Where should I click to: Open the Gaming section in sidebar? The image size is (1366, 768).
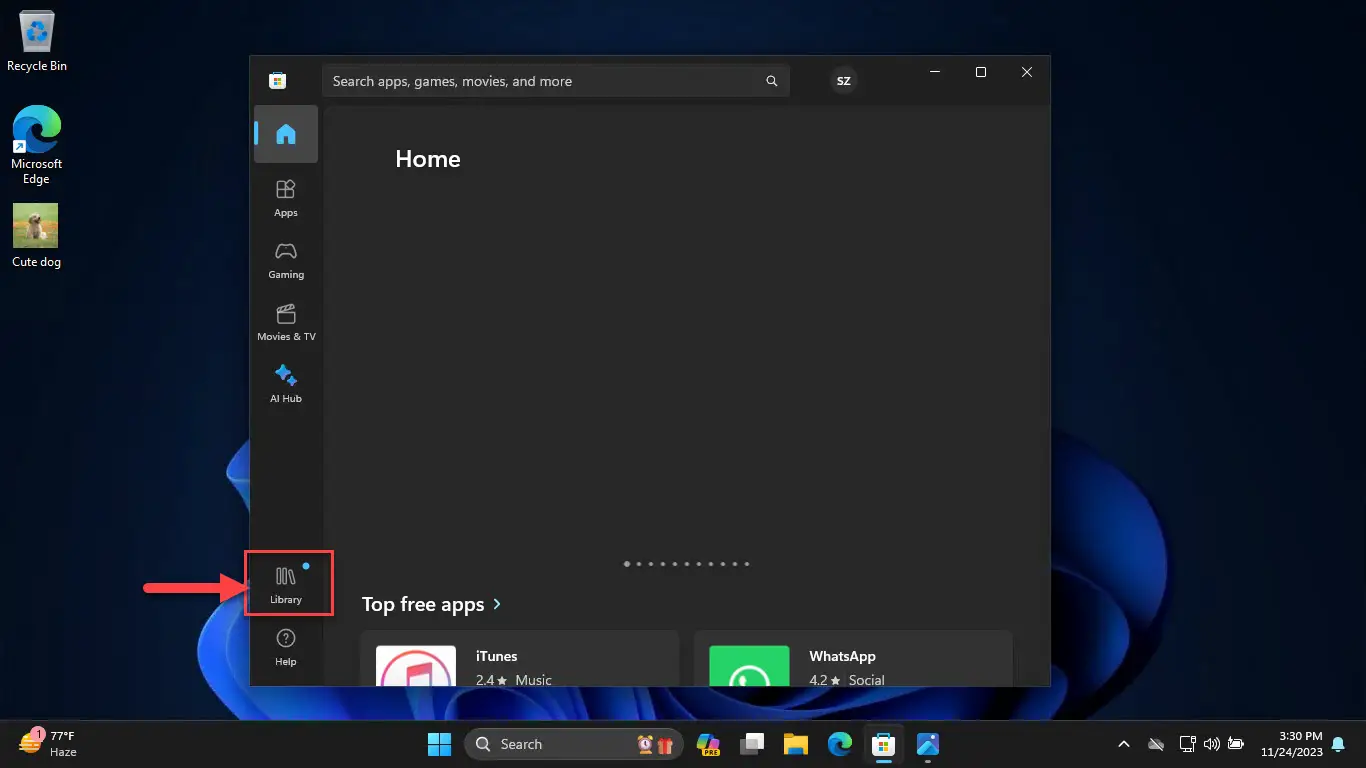286,259
